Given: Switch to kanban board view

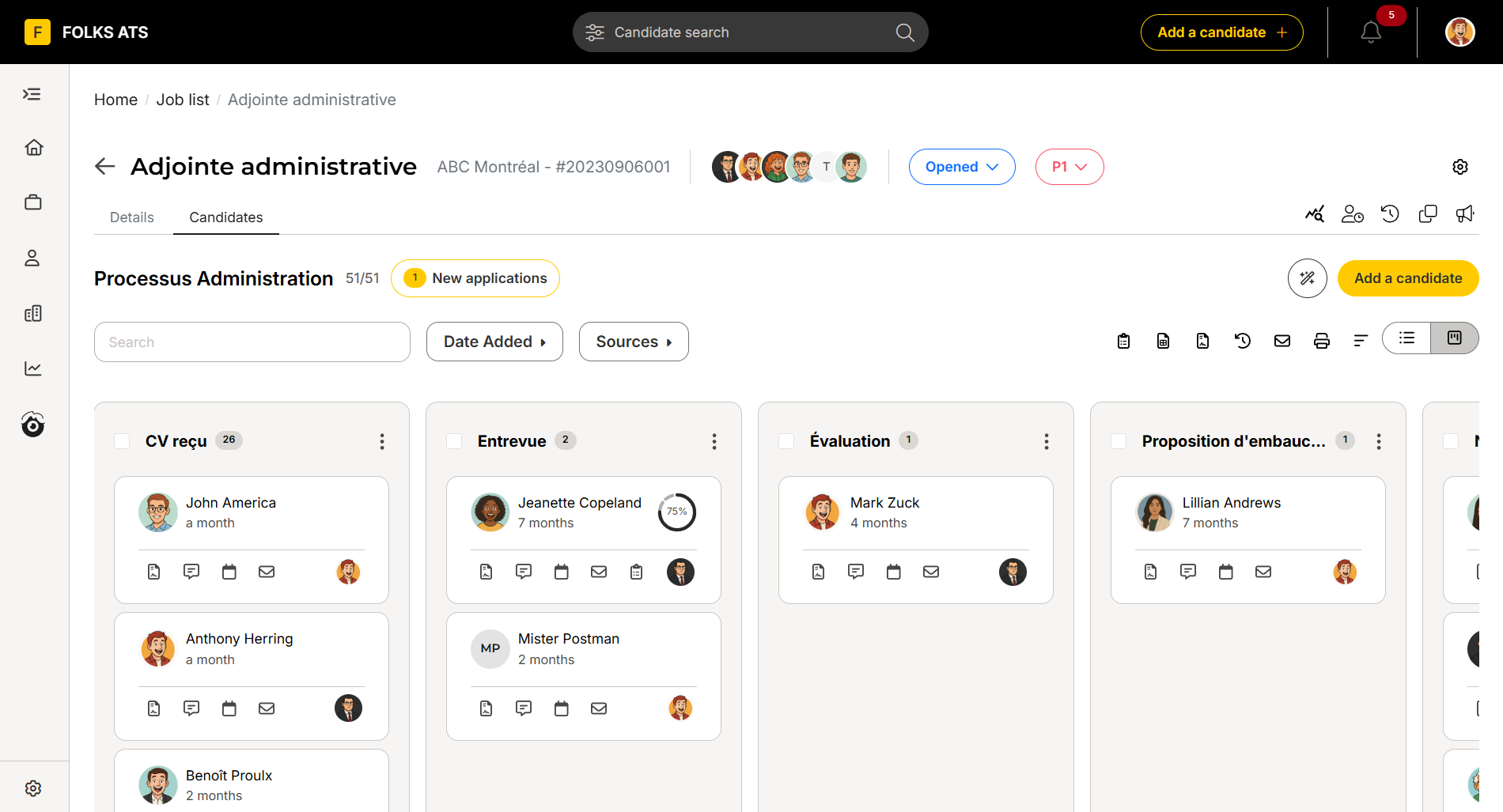Looking at the screenshot, I should click(x=1454, y=338).
